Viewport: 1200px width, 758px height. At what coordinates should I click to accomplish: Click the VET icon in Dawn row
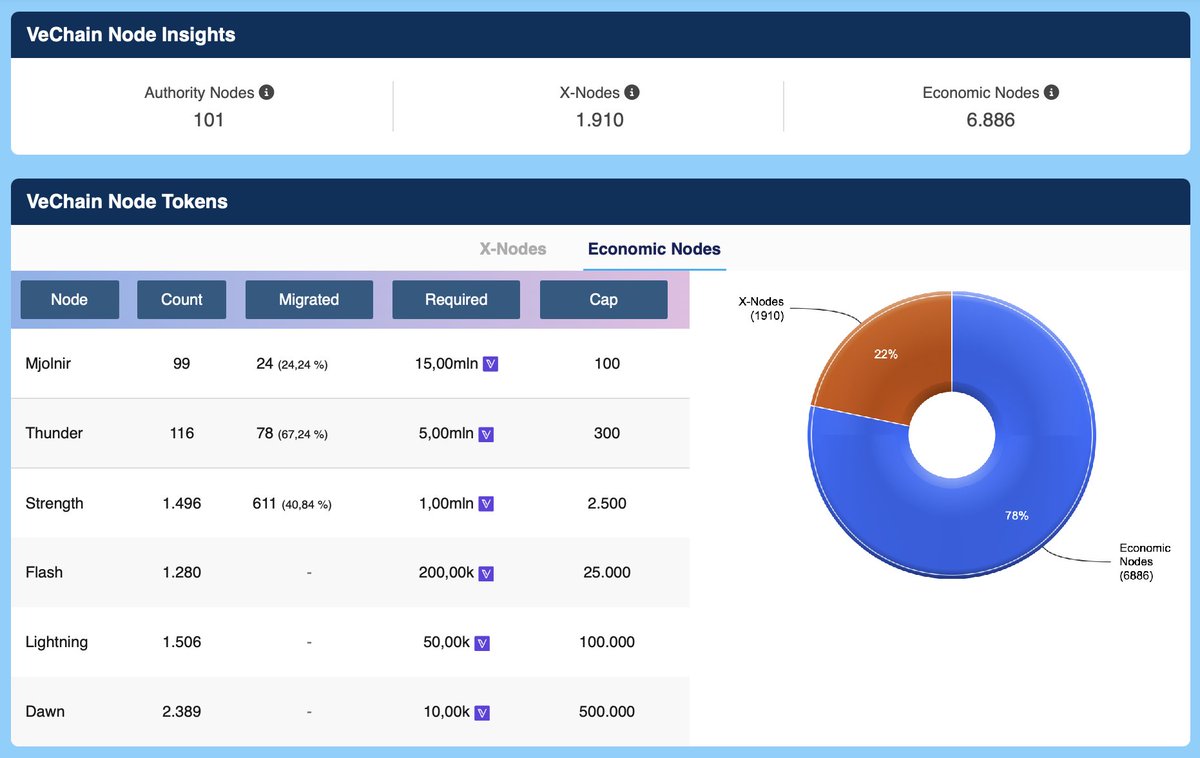(x=482, y=713)
